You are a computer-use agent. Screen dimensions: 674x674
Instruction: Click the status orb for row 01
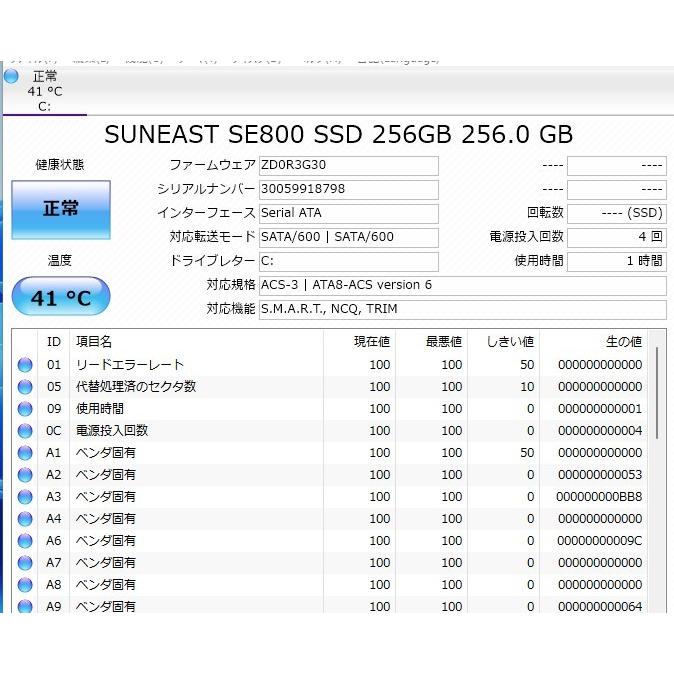click(25, 365)
